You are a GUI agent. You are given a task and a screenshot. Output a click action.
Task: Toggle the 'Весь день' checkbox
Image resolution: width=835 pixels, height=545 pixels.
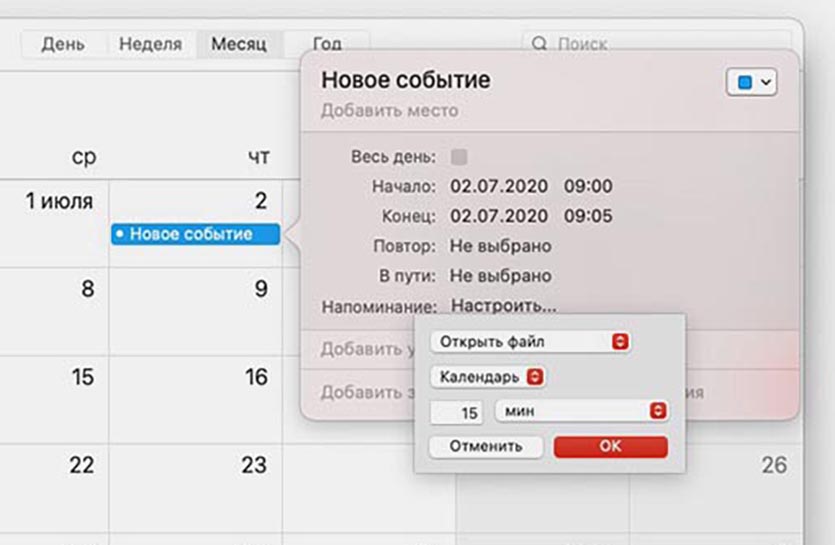click(x=459, y=157)
